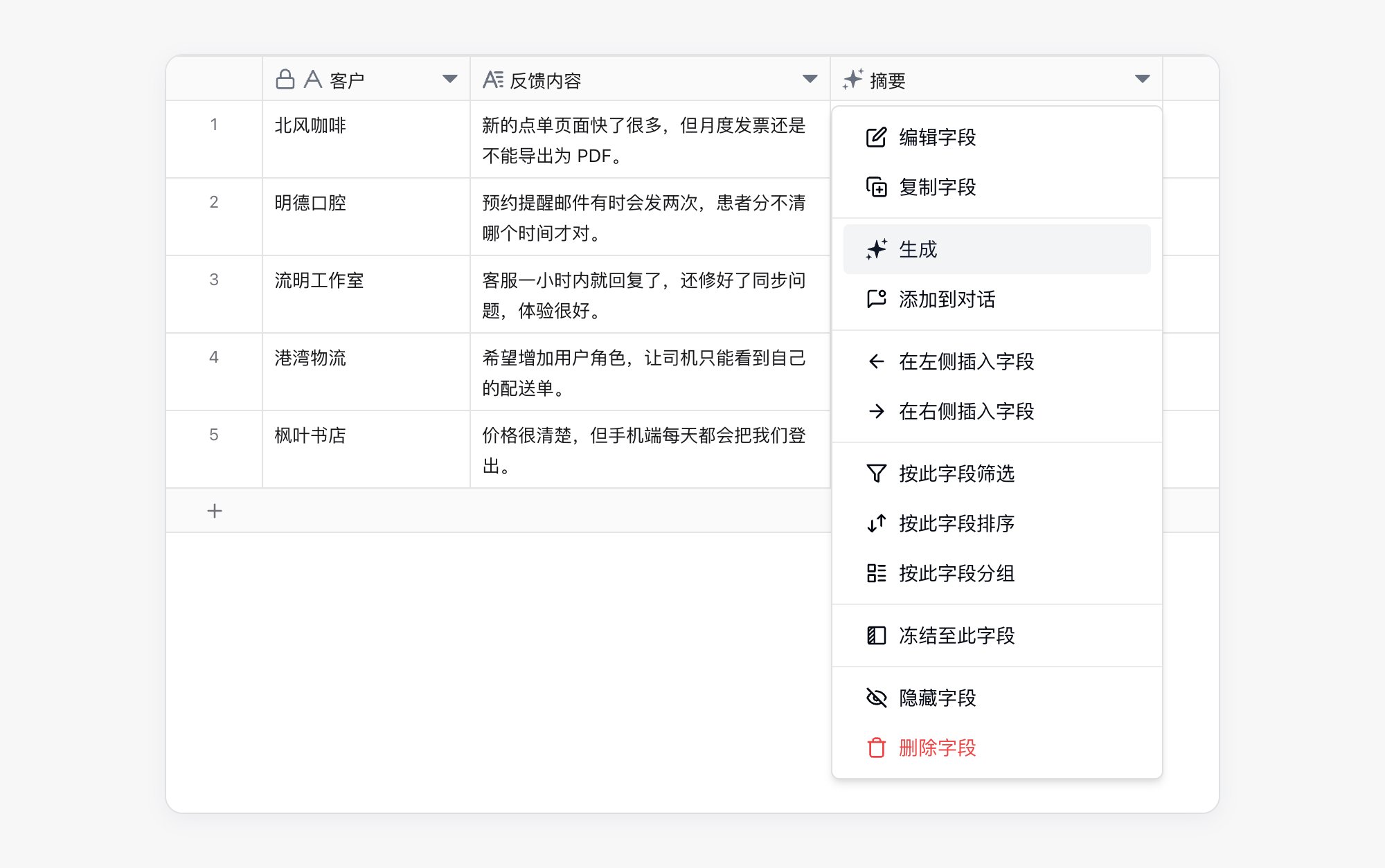Click the sparkle icon for 生成
The image size is (1385, 868).
tap(876, 249)
